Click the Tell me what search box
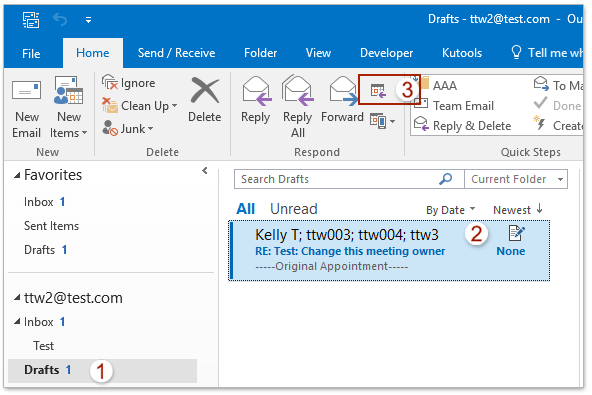 point(547,53)
